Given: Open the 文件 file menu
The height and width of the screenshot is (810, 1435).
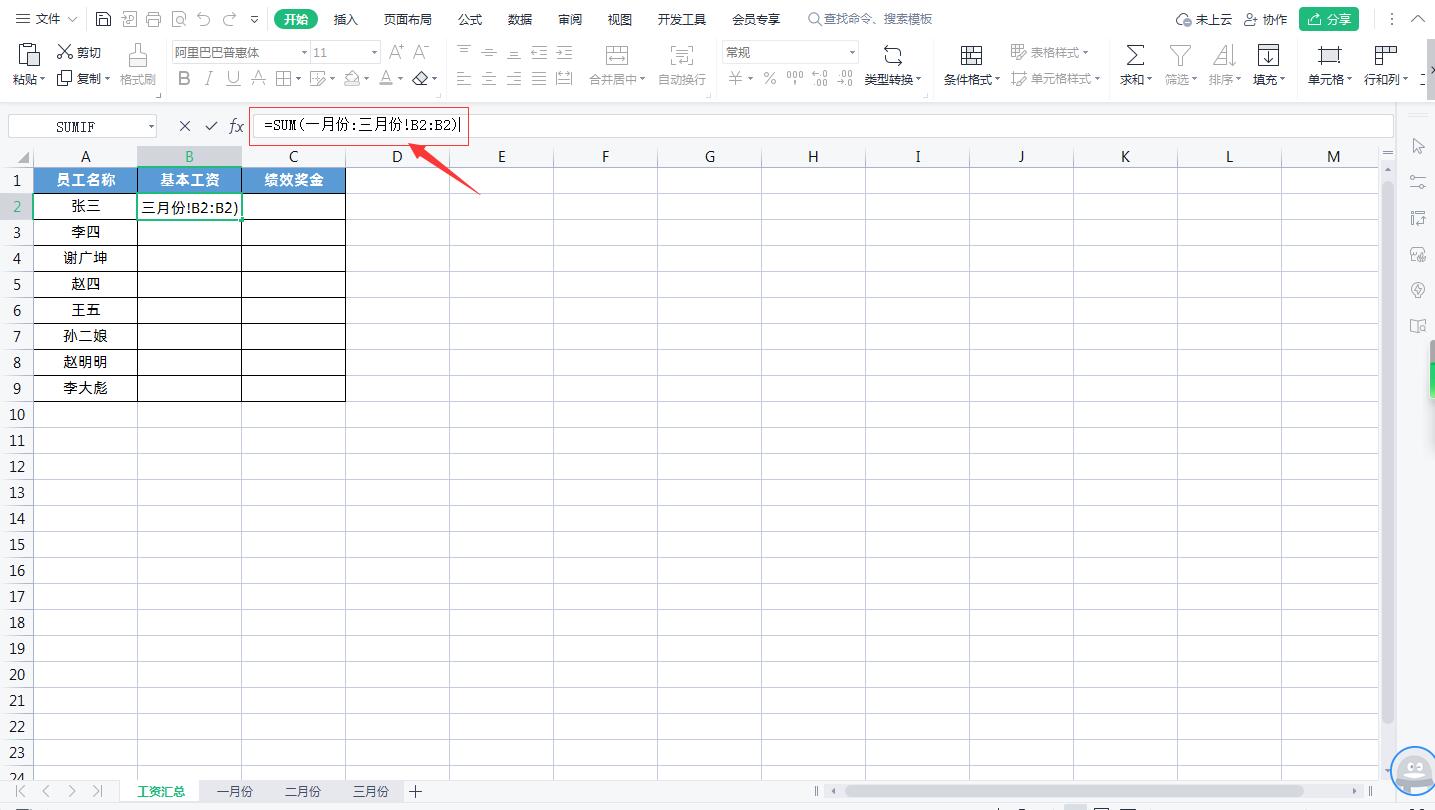Looking at the screenshot, I should (46, 19).
